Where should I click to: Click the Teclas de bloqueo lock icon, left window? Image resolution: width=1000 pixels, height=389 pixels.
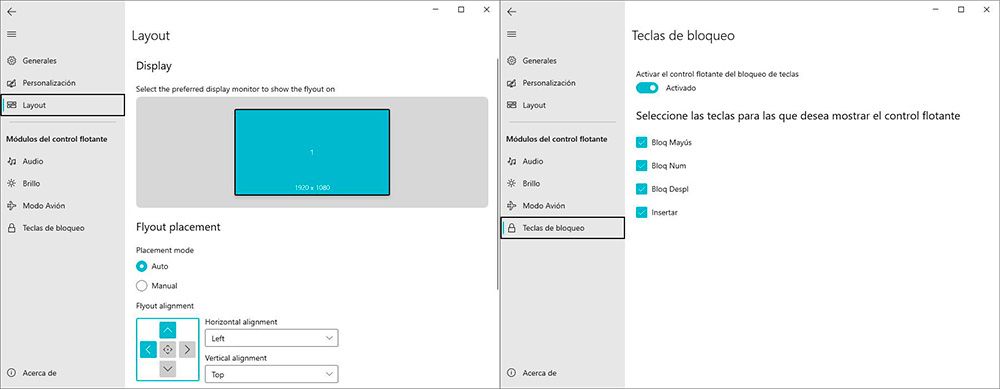(x=11, y=228)
